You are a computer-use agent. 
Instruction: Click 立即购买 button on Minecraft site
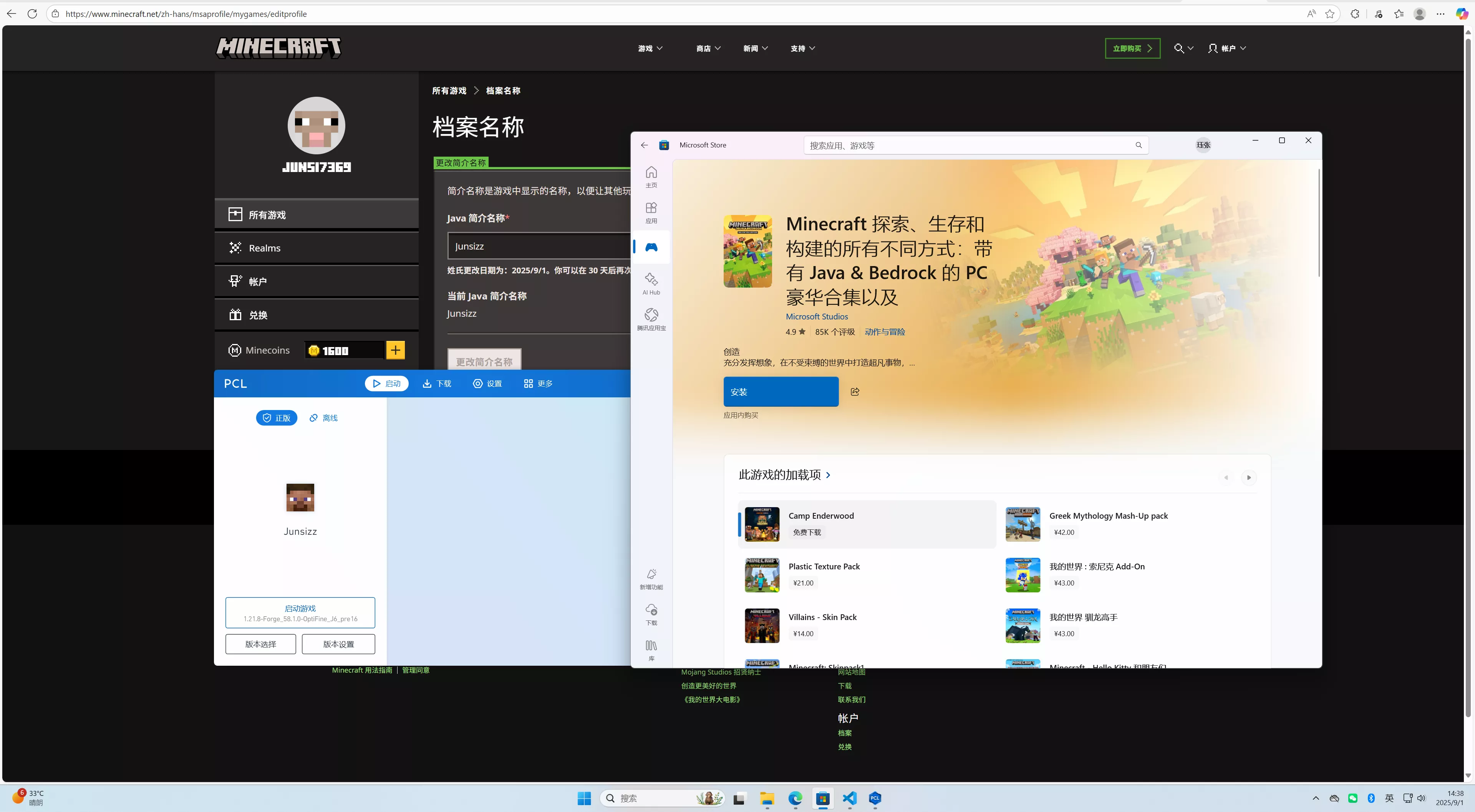1133,49
